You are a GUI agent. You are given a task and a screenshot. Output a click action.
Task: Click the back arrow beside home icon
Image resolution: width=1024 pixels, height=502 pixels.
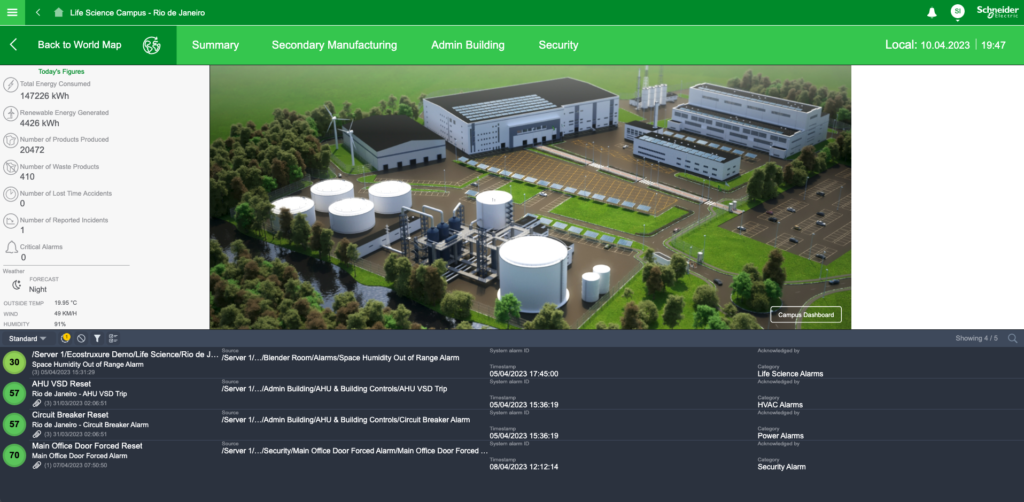tap(39, 12)
